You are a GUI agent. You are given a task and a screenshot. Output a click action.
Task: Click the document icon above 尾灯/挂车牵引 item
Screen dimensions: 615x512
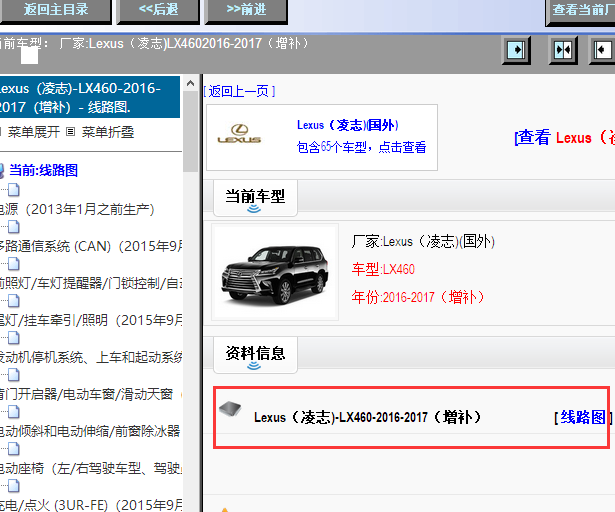(14, 301)
